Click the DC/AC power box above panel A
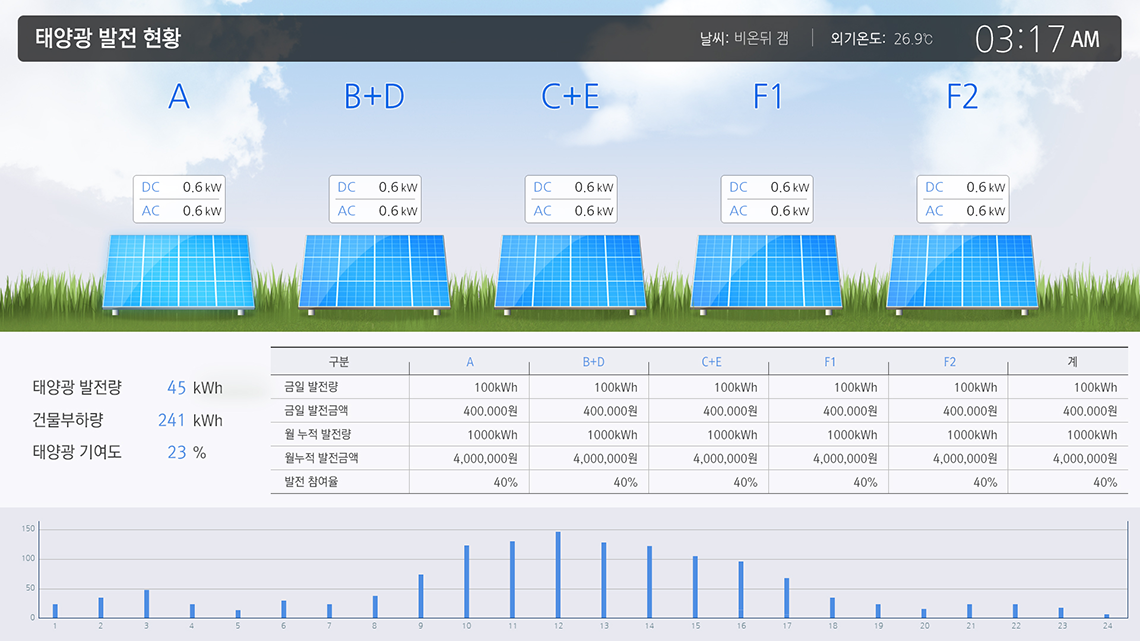The height and width of the screenshot is (641, 1140). pos(179,198)
